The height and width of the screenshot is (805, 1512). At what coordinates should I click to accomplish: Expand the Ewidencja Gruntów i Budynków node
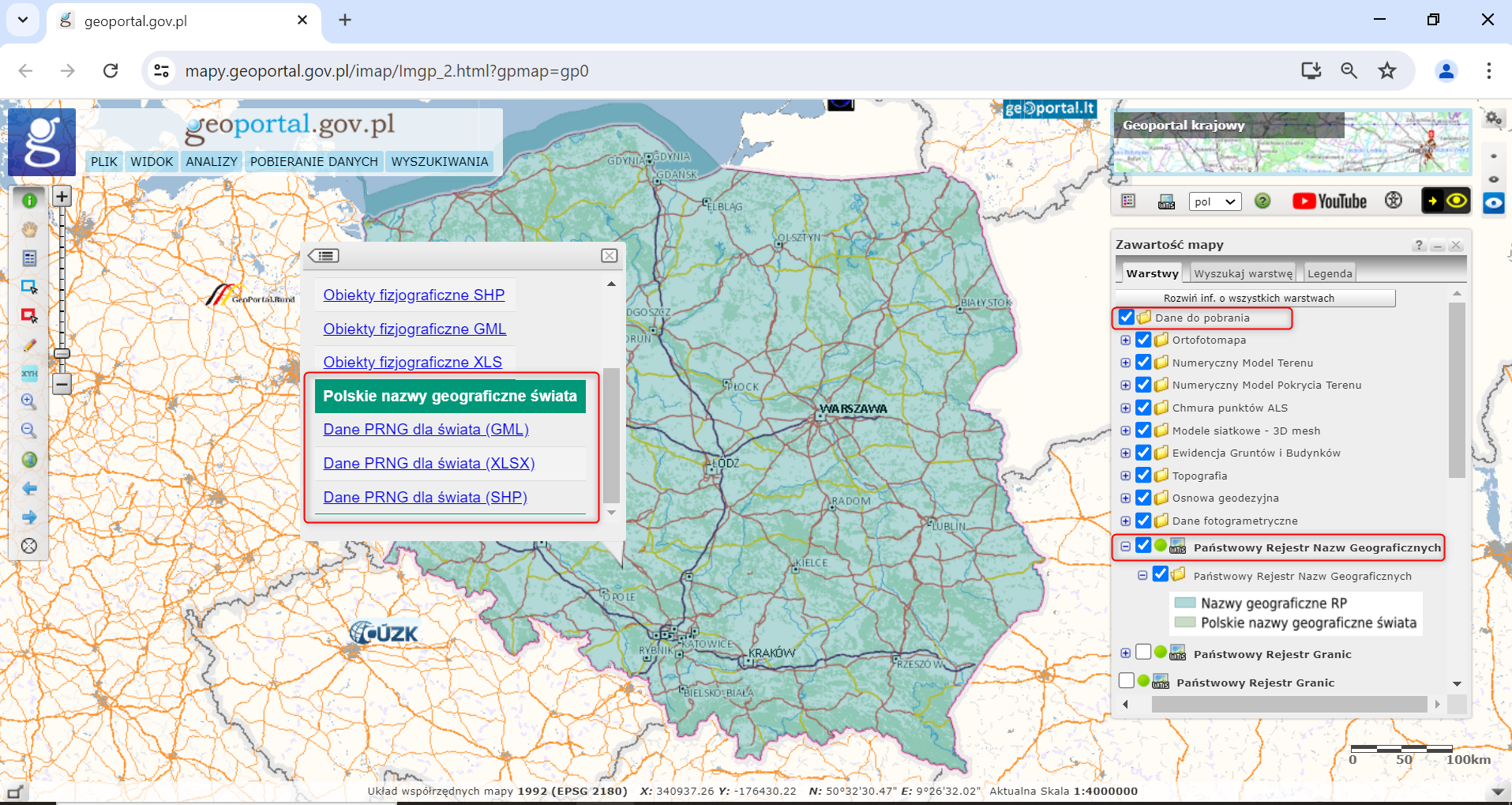[x=1125, y=453]
